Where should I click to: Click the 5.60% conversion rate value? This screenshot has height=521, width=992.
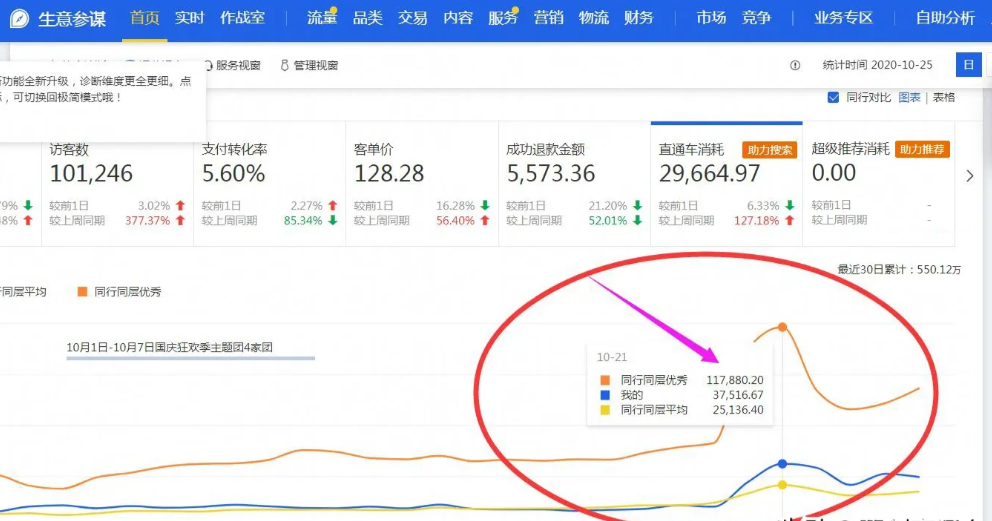click(x=233, y=173)
